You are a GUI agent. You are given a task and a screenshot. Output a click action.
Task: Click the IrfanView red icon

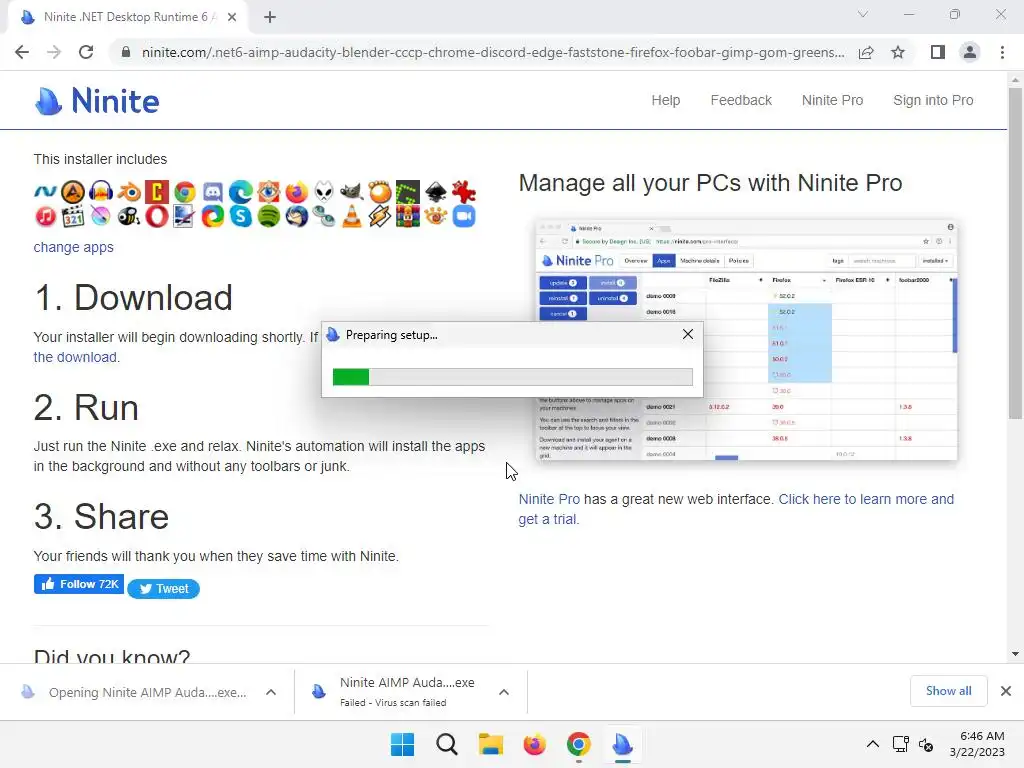[464, 192]
